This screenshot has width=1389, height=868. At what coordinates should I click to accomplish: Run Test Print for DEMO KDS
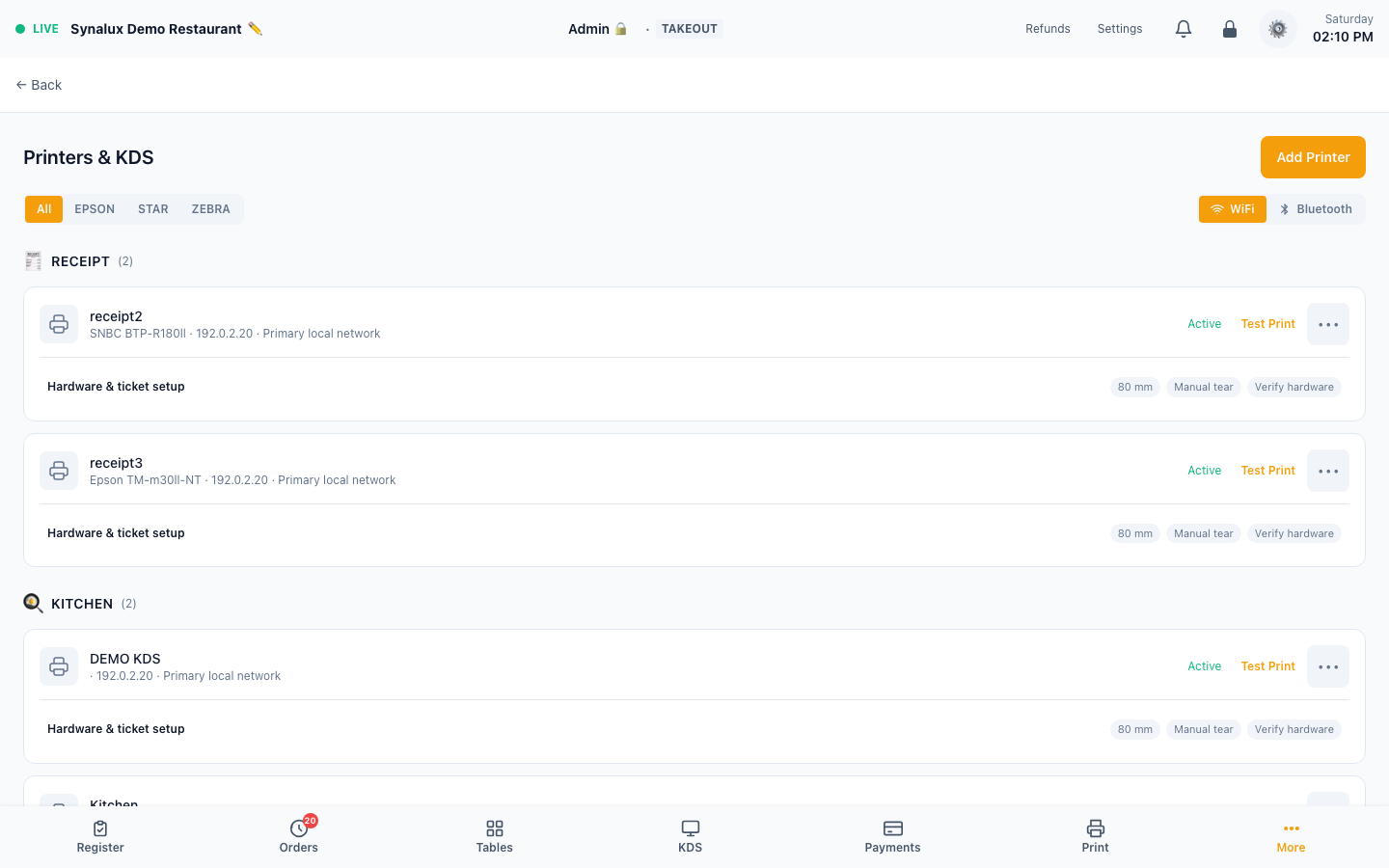tap(1268, 666)
